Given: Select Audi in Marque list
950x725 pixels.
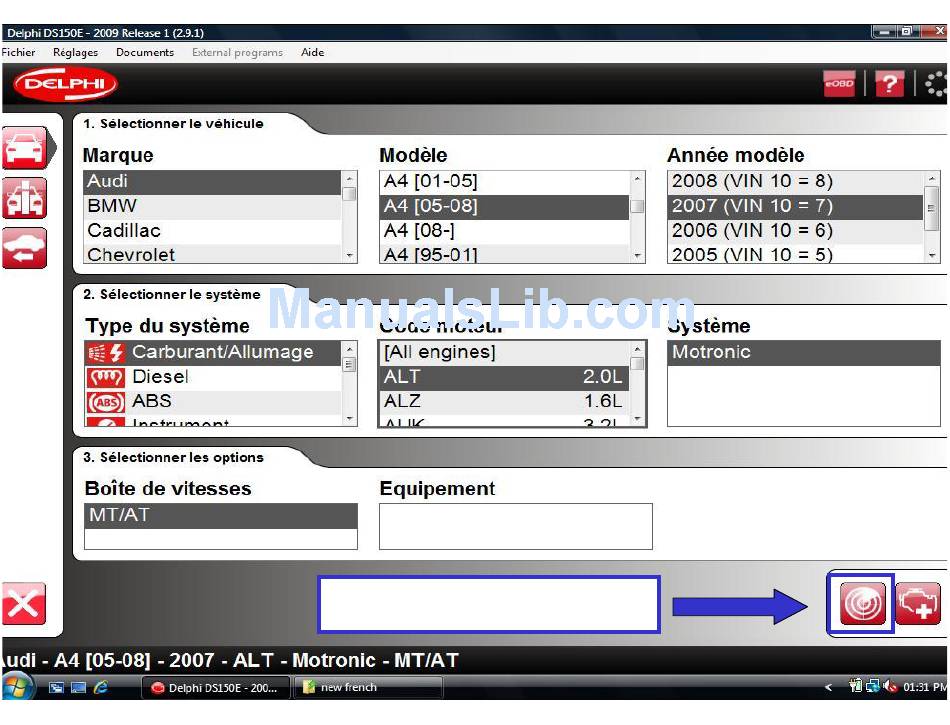Looking at the screenshot, I should (212, 181).
